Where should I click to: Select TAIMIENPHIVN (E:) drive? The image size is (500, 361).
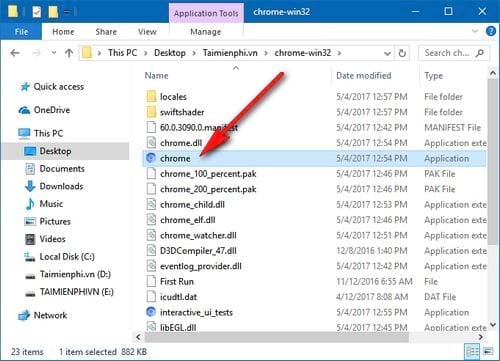click(77, 292)
